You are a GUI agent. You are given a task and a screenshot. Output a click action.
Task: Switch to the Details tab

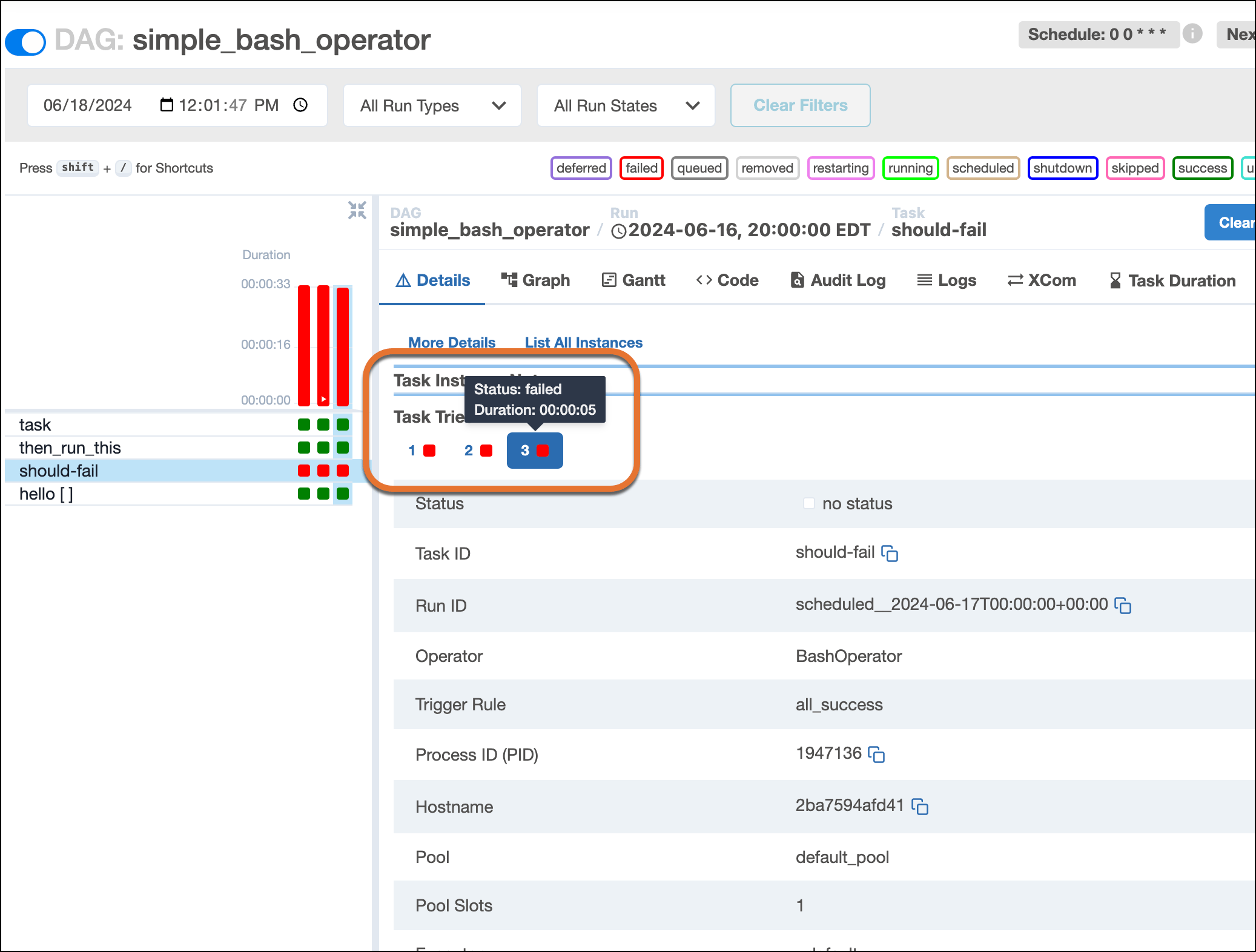pos(432,280)
